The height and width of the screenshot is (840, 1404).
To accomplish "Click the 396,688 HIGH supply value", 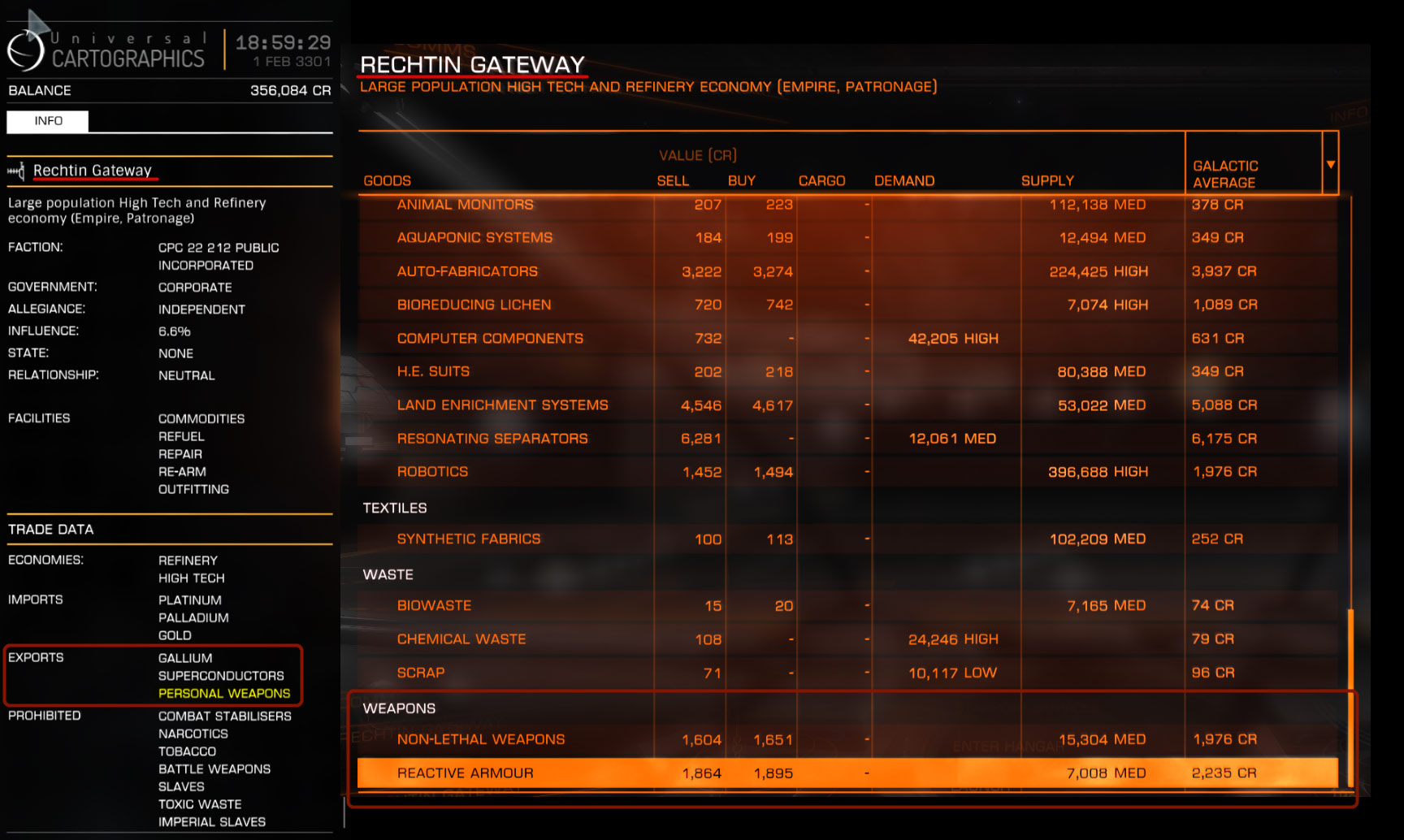I will 1098,472.
